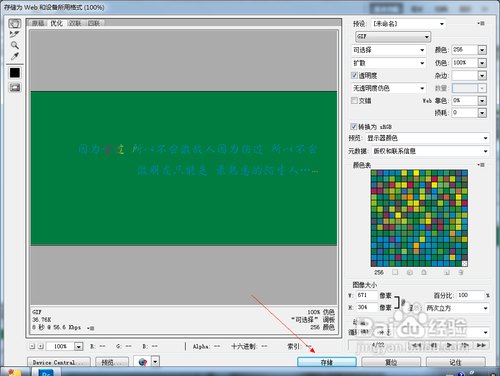
Task: Preview in browser globe icon
Action: (x=143, y=362)
